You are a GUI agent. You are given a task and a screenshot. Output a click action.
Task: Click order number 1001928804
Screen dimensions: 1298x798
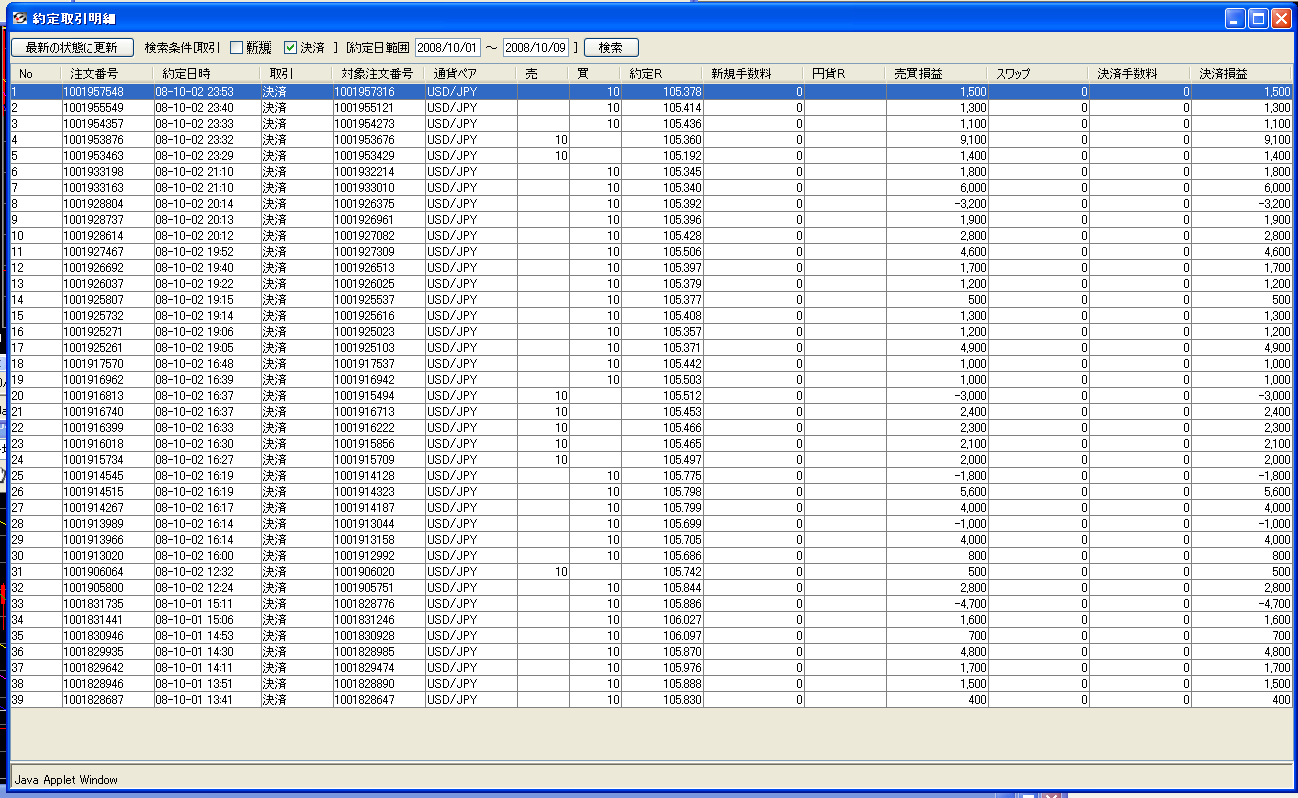108,204
